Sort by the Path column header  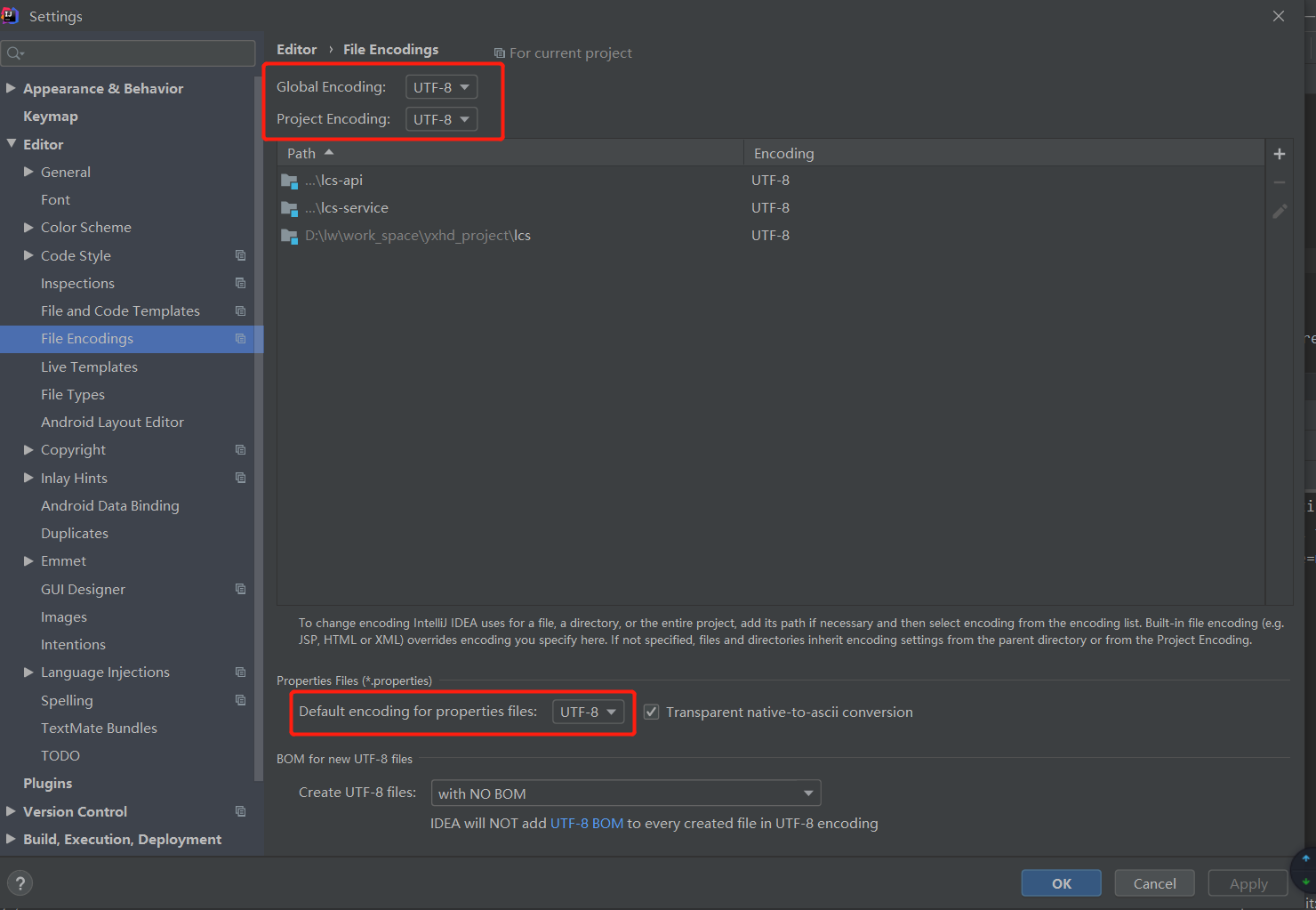point(510,153)
